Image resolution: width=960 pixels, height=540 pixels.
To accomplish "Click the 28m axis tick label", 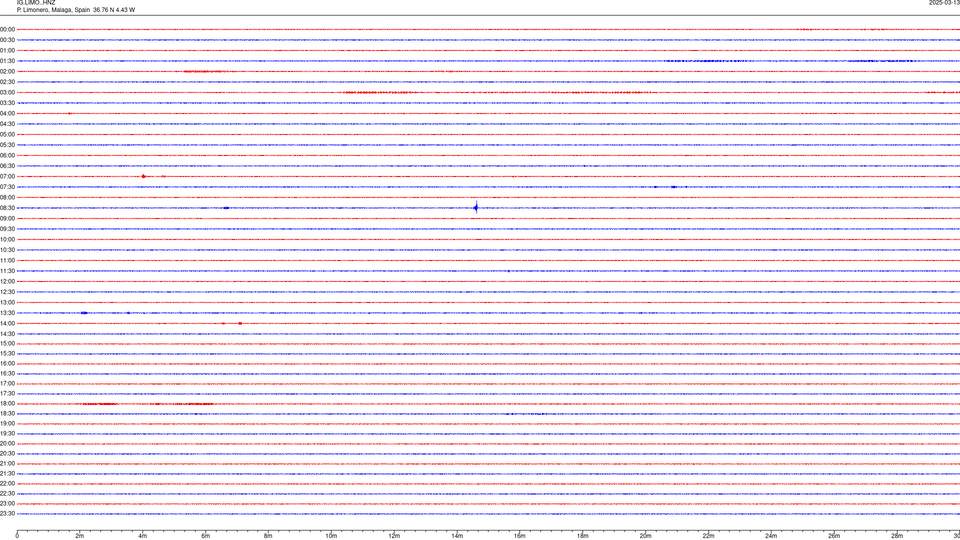I will (897, 536).
